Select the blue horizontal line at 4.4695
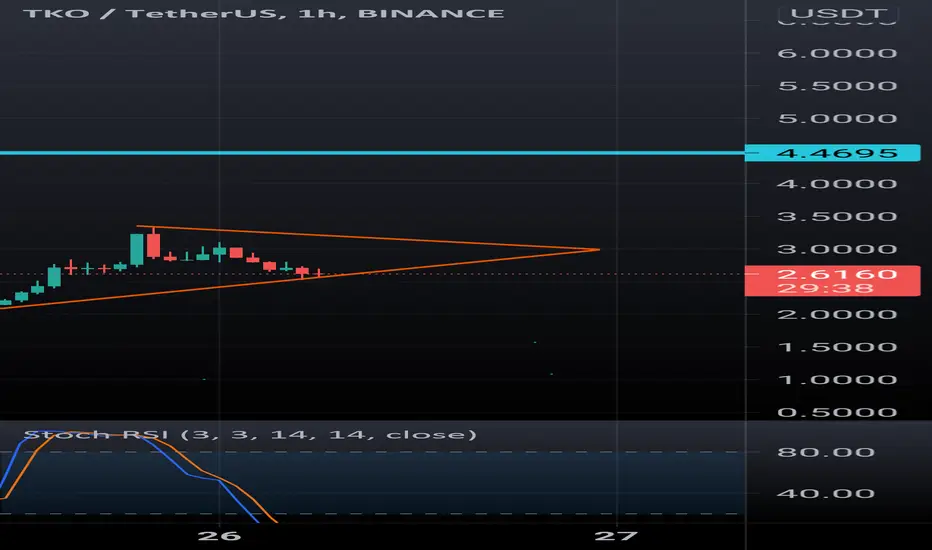The height and width of the screenshot is (550, 932). [372, 153]
